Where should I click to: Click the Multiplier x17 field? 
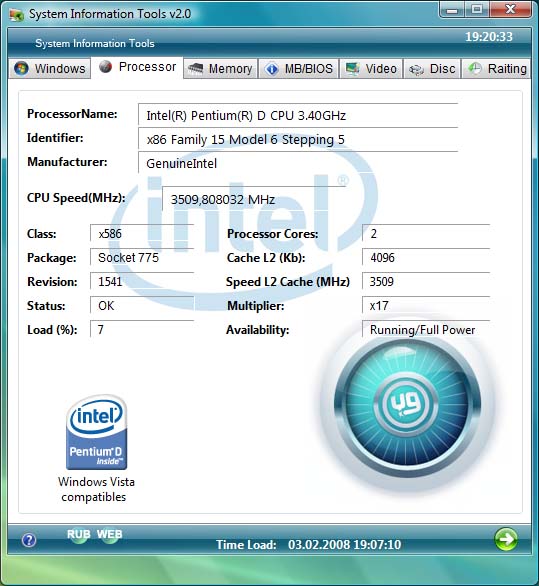pos(426,305)
